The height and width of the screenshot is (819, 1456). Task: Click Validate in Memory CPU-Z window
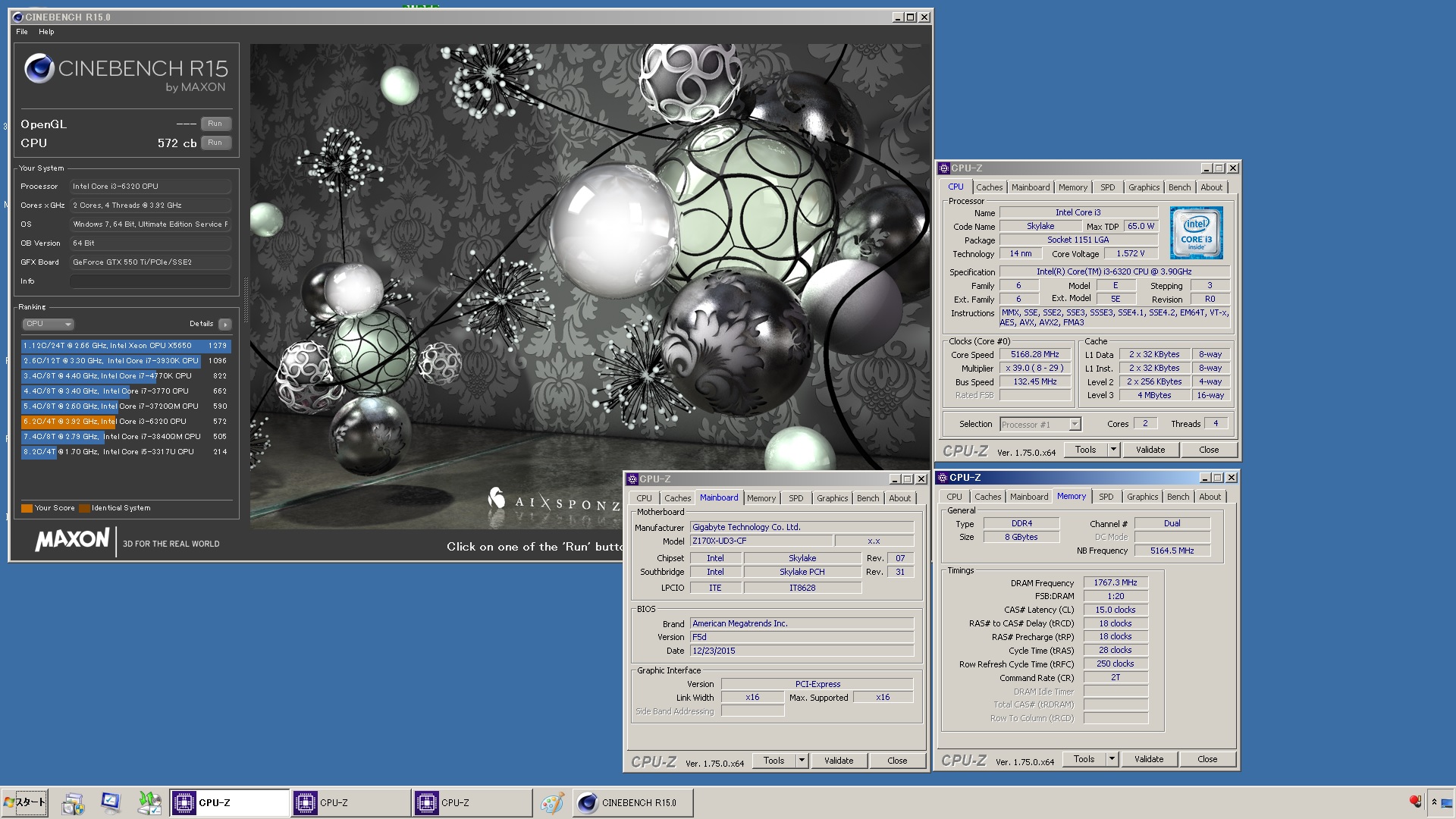1149,759
